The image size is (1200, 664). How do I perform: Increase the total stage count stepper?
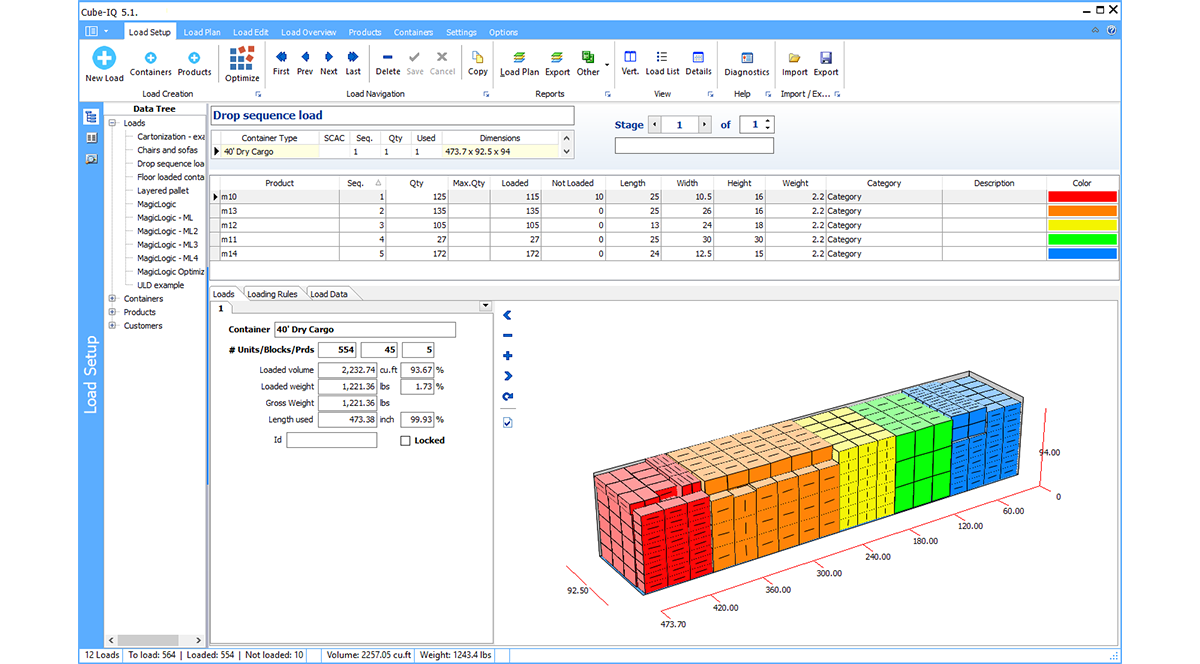click(x=767, y=121)
